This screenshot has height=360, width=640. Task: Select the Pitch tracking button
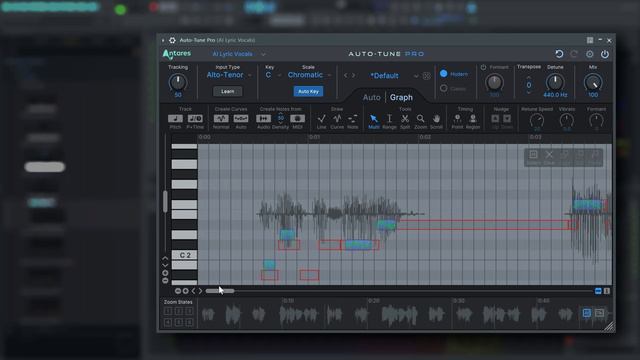(x=175, y=118)
